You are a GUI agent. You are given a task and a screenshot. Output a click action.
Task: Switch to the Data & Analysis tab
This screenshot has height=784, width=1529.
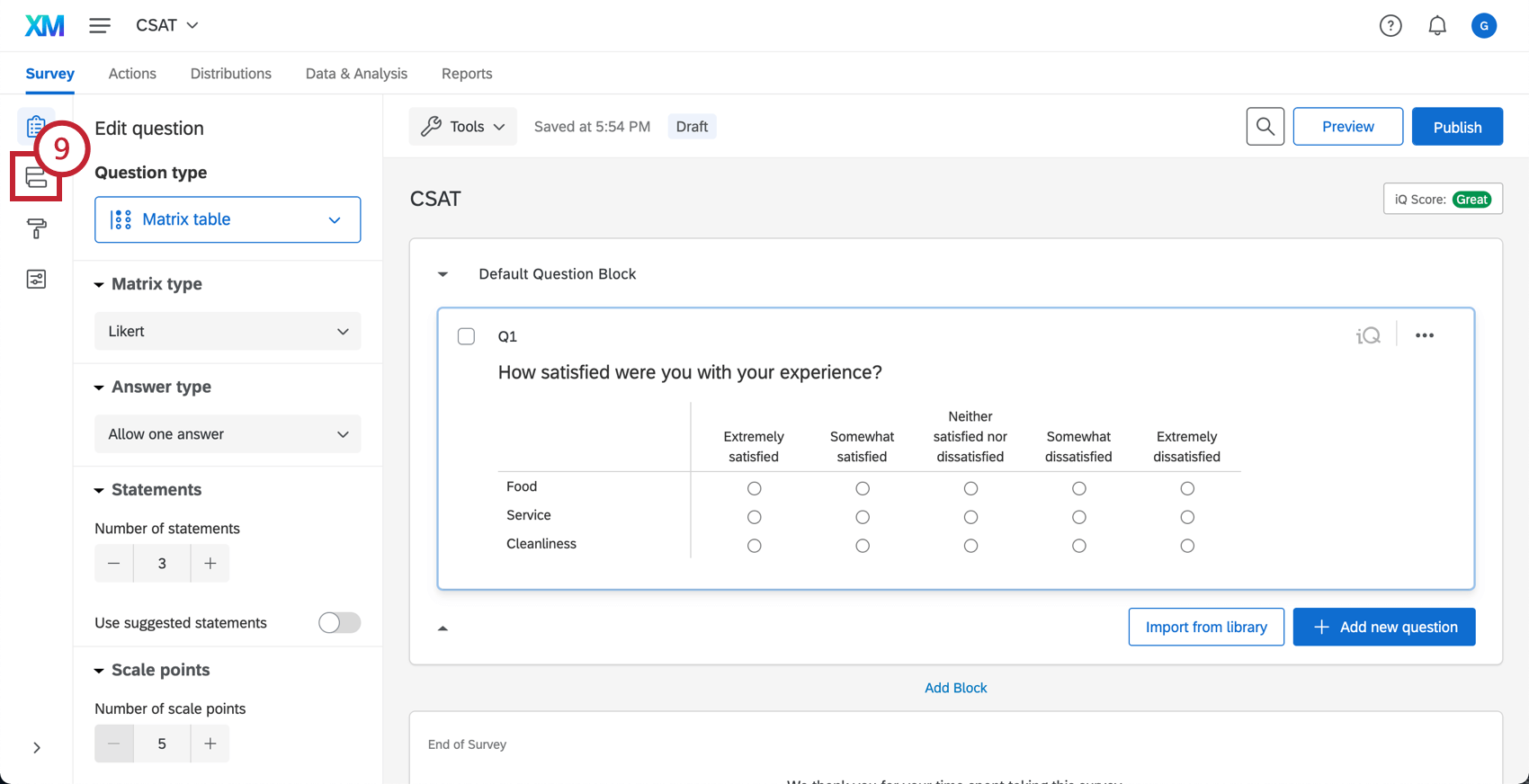356,74
